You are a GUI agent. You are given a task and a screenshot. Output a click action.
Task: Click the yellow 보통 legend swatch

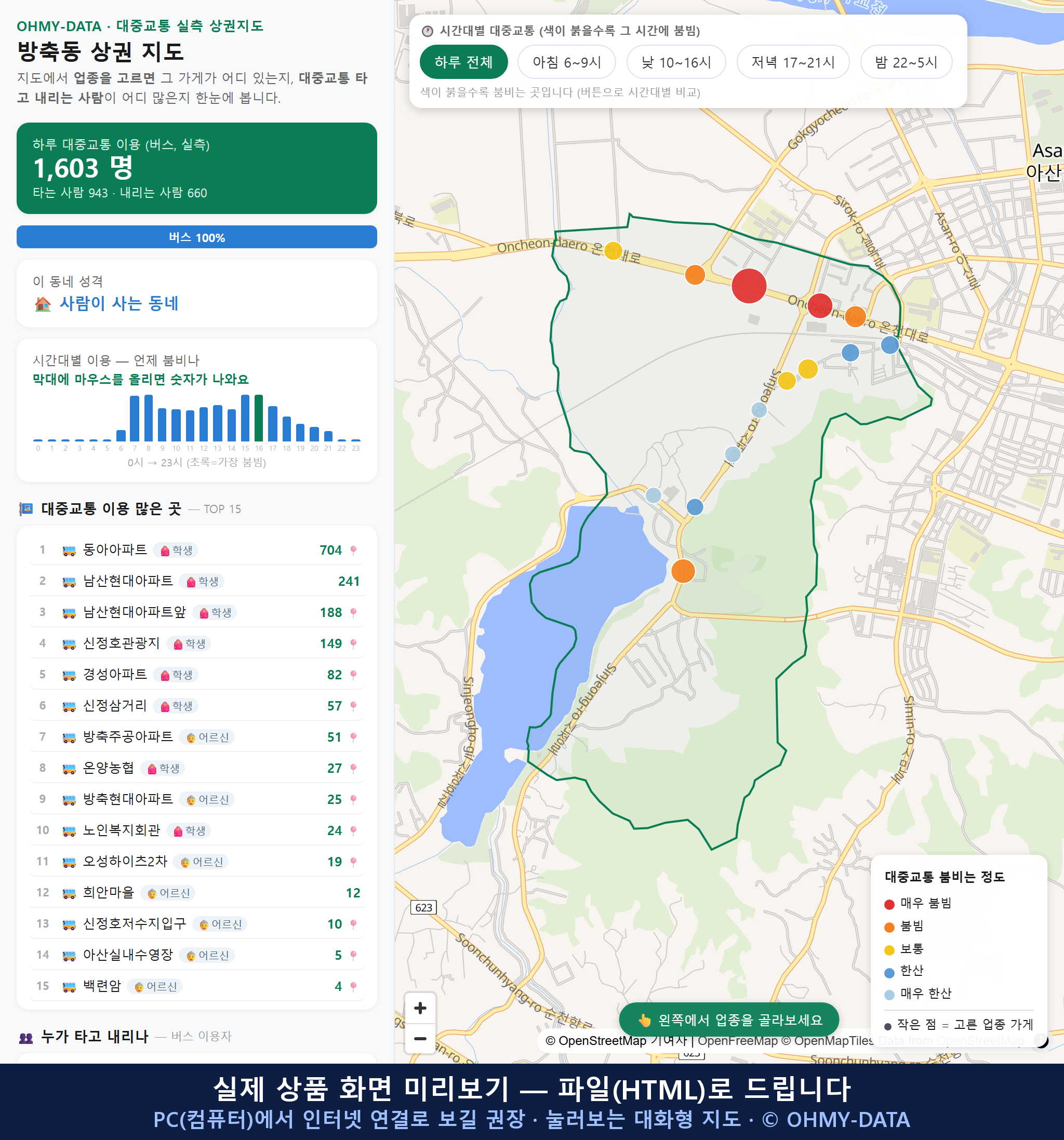coord(889,950)
